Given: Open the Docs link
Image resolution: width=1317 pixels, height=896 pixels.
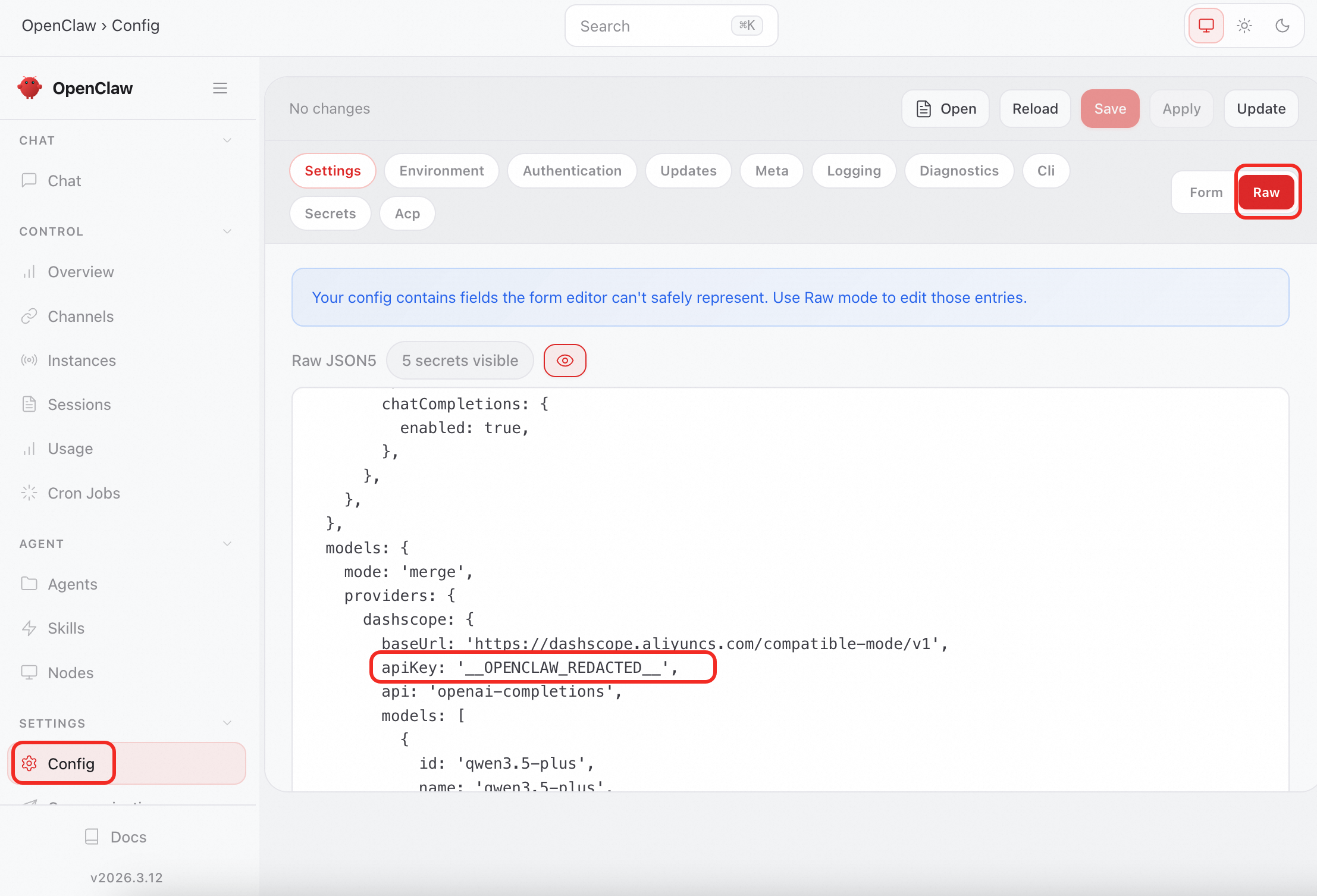Looking at the screenshot, I should (x=116, y=837).
